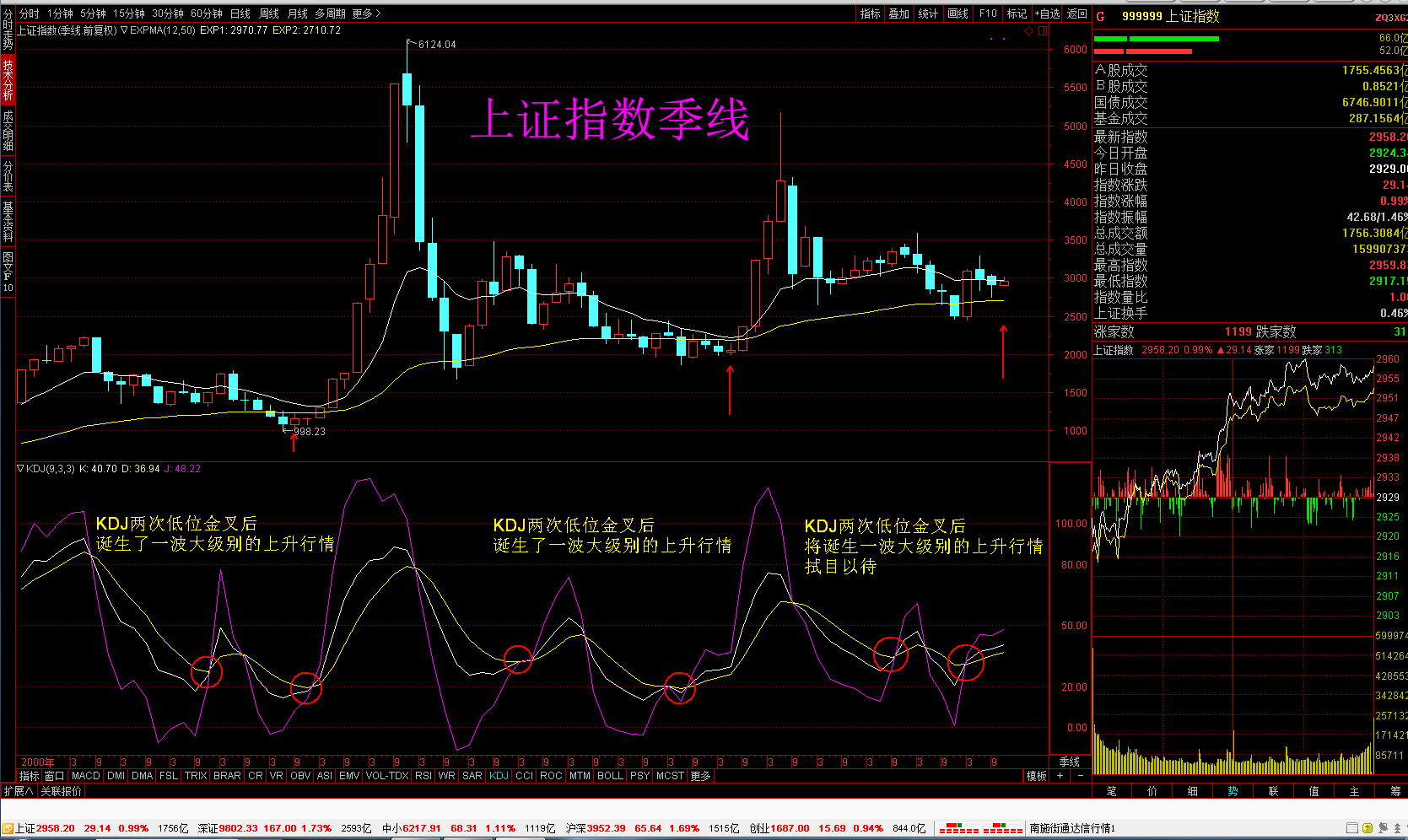Click the 998.23 low price label
1408x840 pixels.
[x=310, y=431]
